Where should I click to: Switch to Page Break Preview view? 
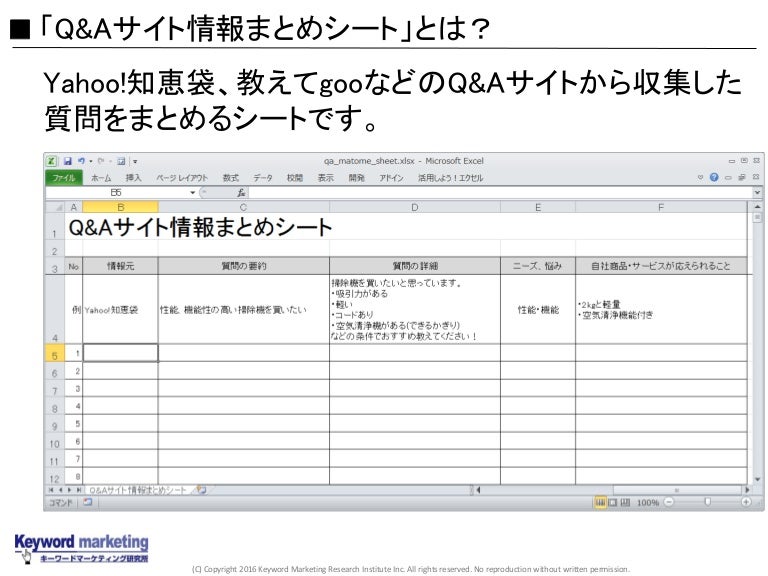[x=625, y=503]
